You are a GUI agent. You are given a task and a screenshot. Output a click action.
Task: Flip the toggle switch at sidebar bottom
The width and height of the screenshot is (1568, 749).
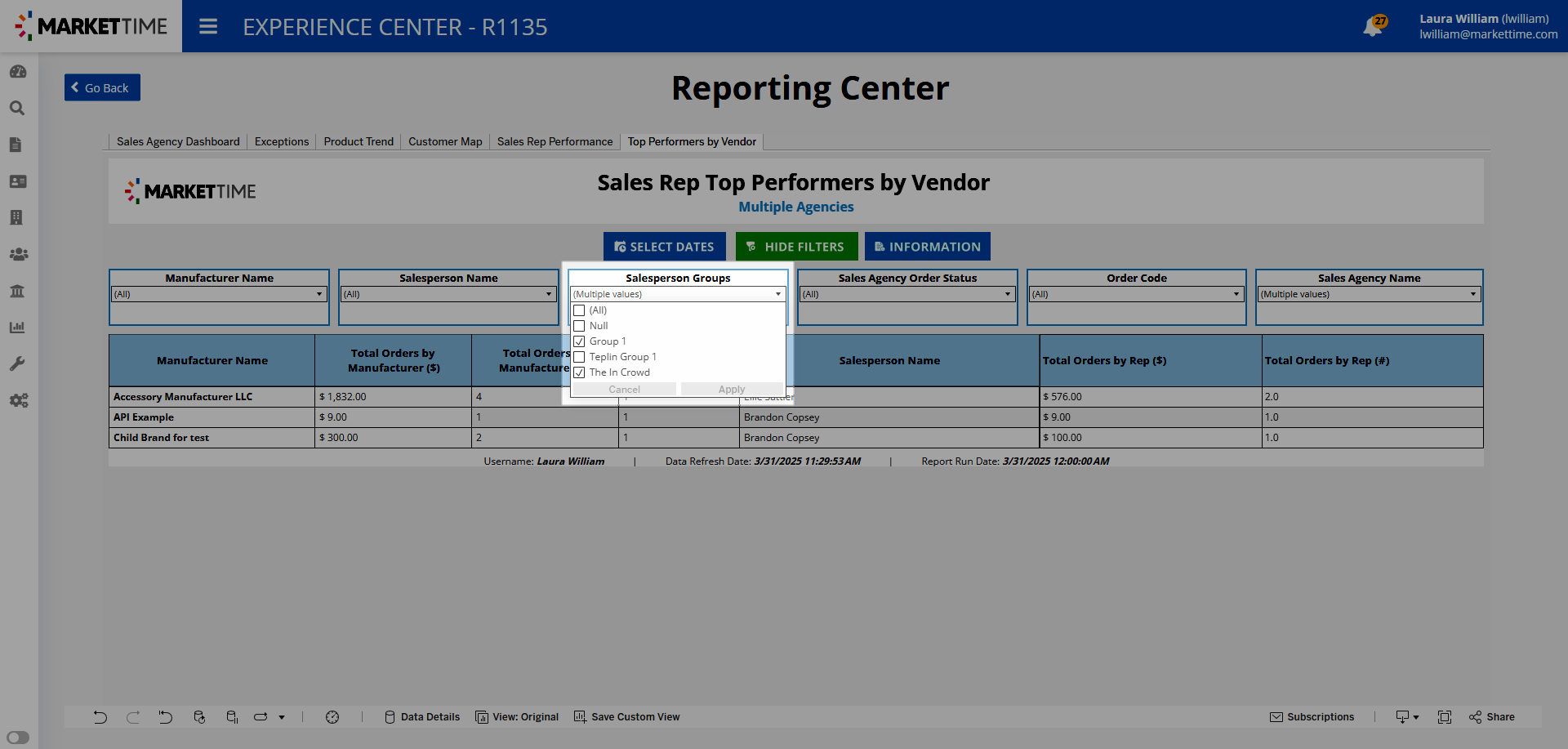click(18, 737)
